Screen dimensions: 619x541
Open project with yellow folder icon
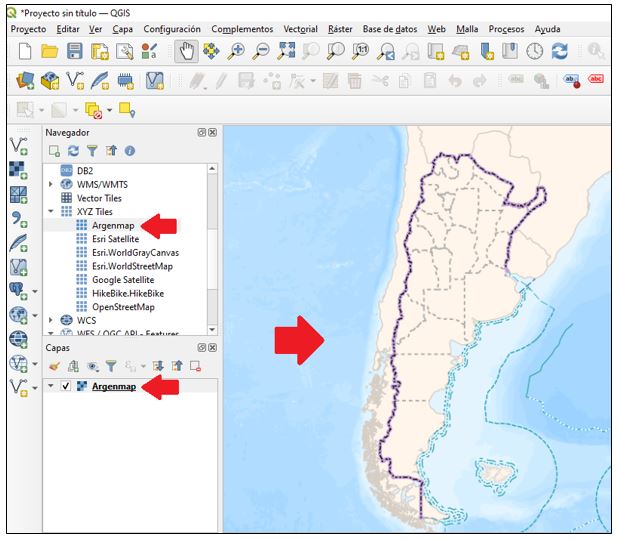(x=50, y=52)
